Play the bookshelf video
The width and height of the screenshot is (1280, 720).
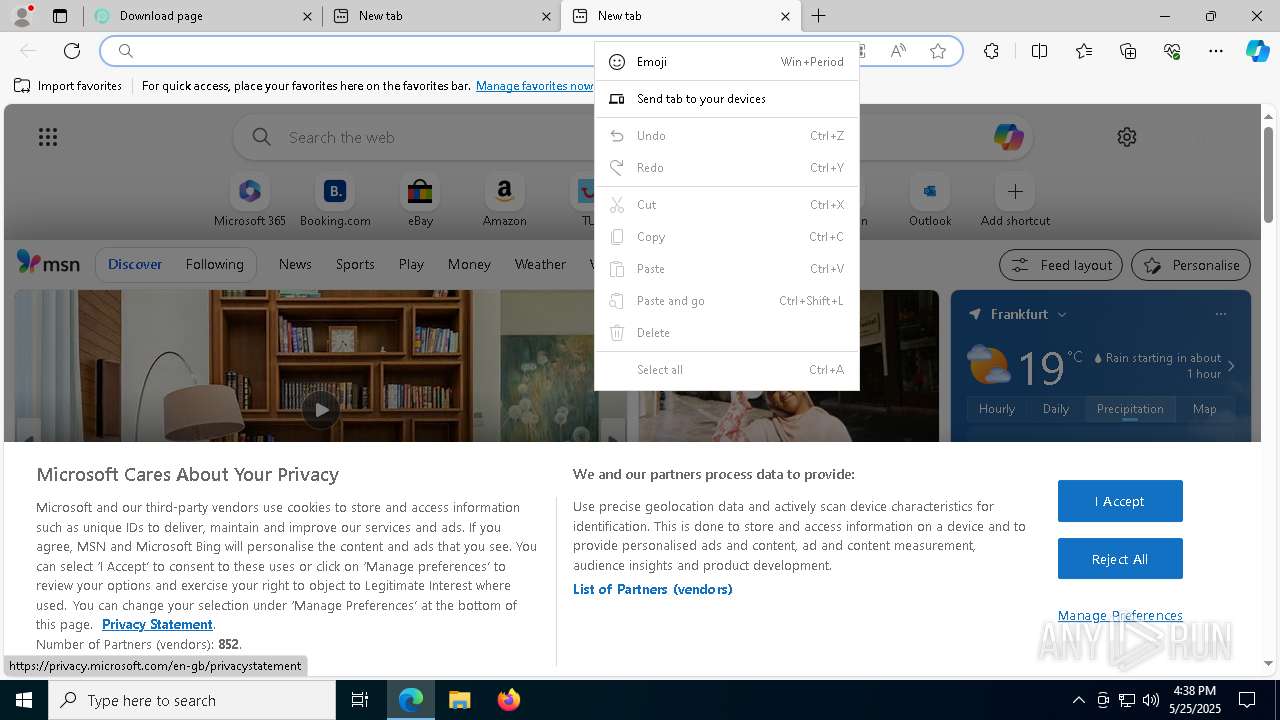320,409
